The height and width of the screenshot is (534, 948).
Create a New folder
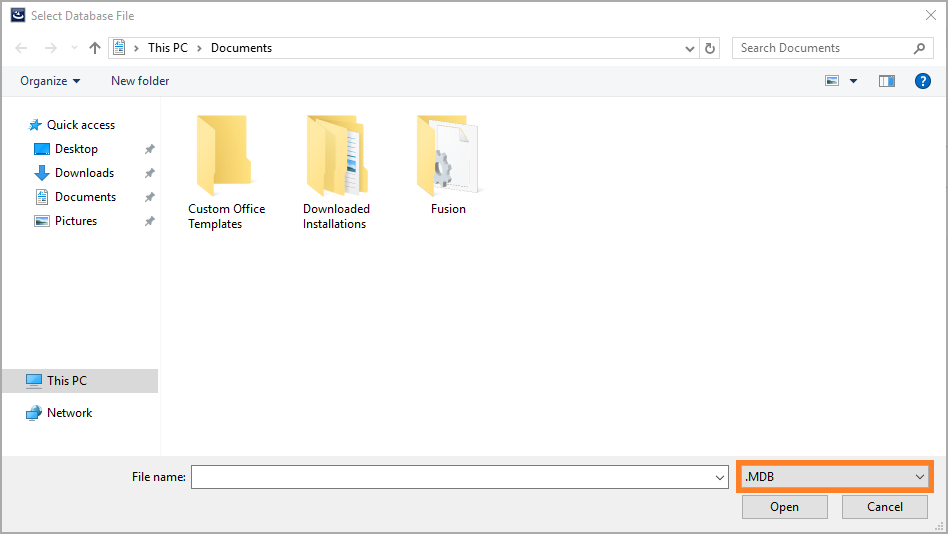[140, 81]
